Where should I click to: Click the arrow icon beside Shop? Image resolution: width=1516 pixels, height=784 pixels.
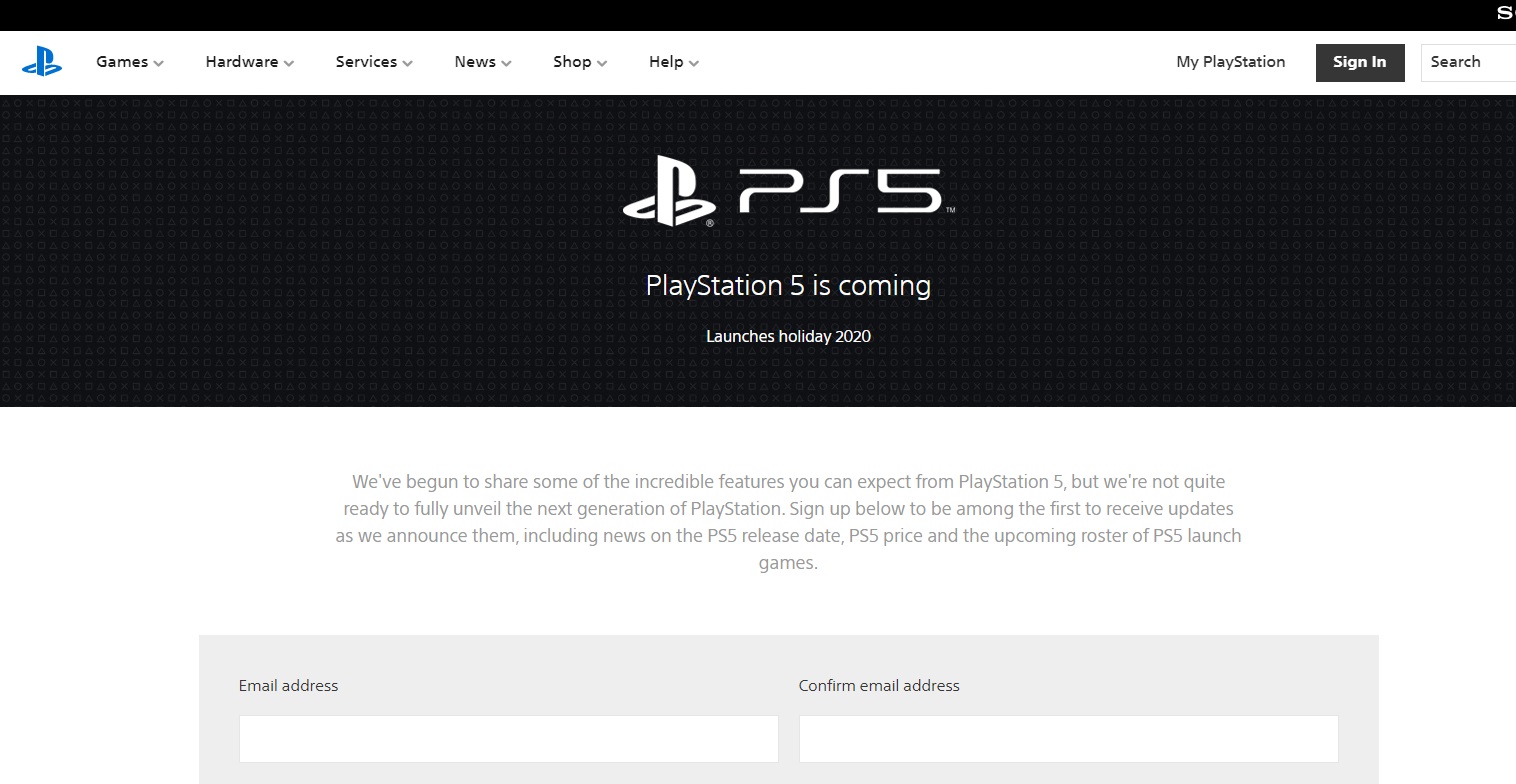(602, 63)
